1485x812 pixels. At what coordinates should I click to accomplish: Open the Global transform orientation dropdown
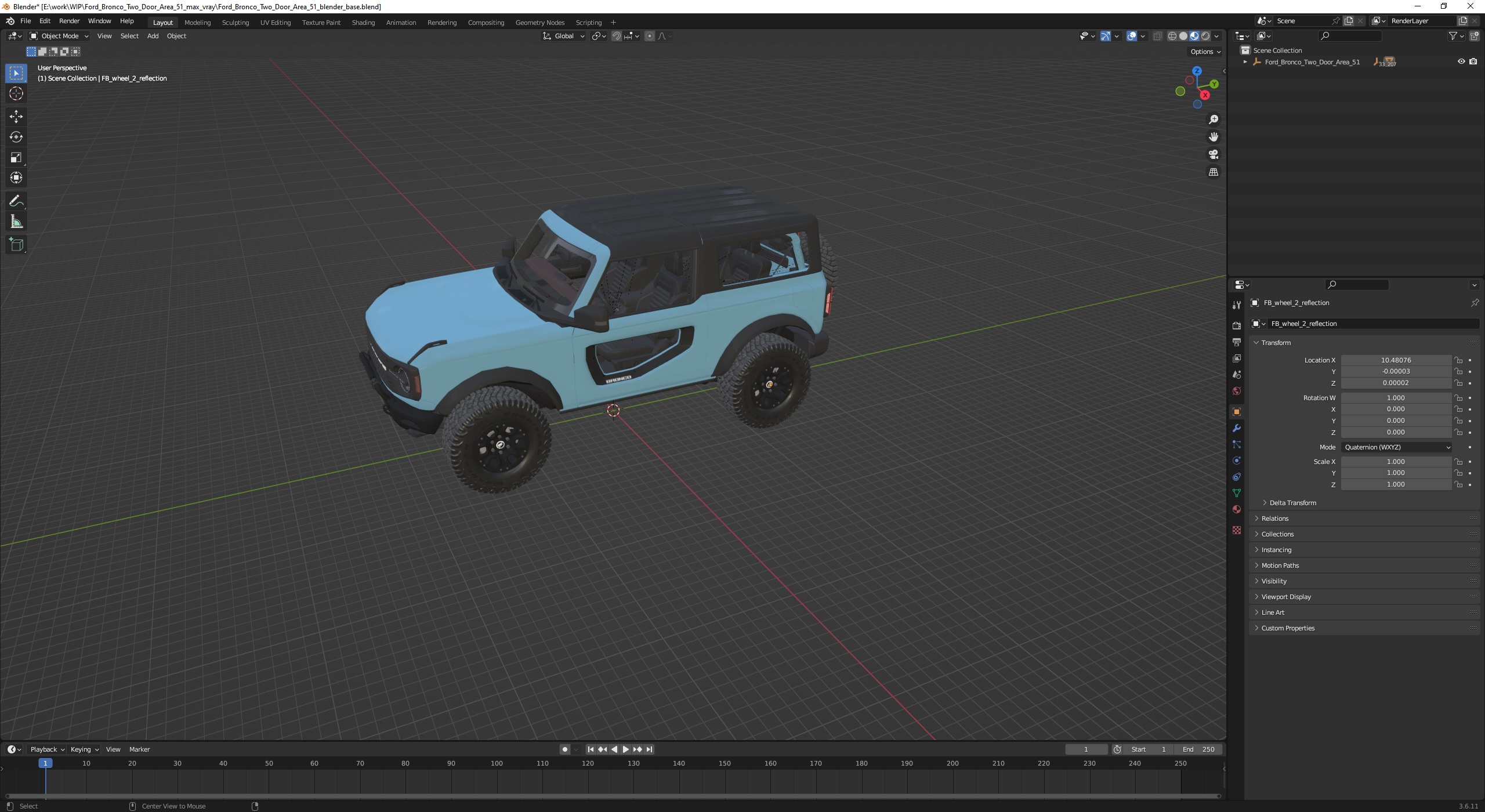(x=564, y=36)
